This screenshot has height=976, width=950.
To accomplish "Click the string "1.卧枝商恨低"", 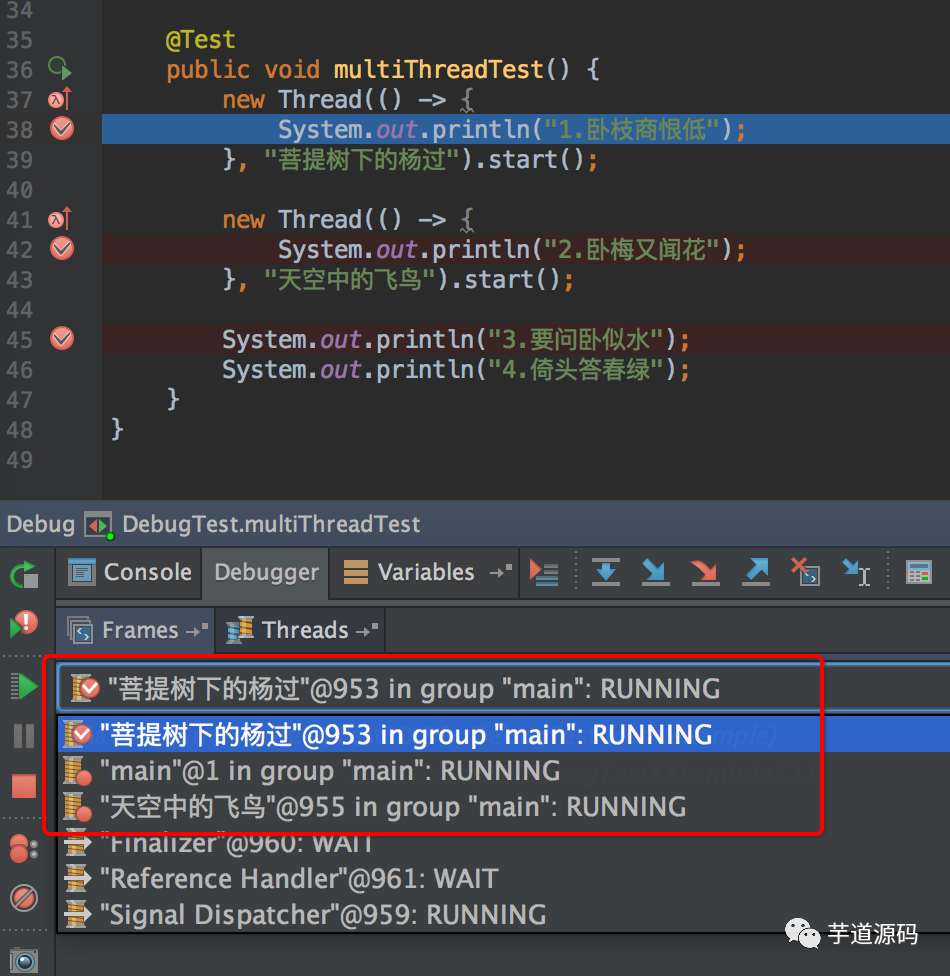I will (x=631, y=129).
